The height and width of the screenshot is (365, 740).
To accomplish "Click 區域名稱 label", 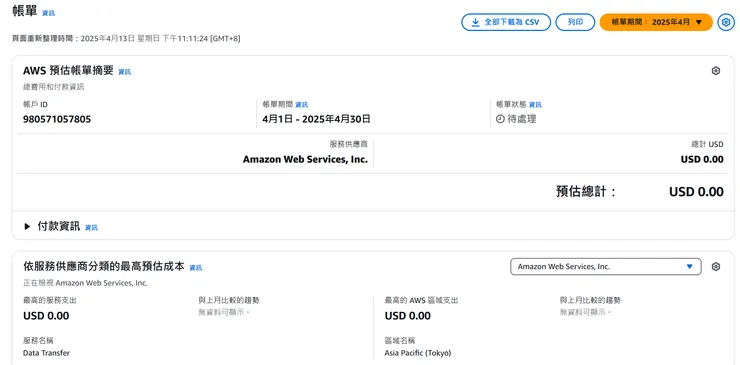I will click(x=400, y=340).
